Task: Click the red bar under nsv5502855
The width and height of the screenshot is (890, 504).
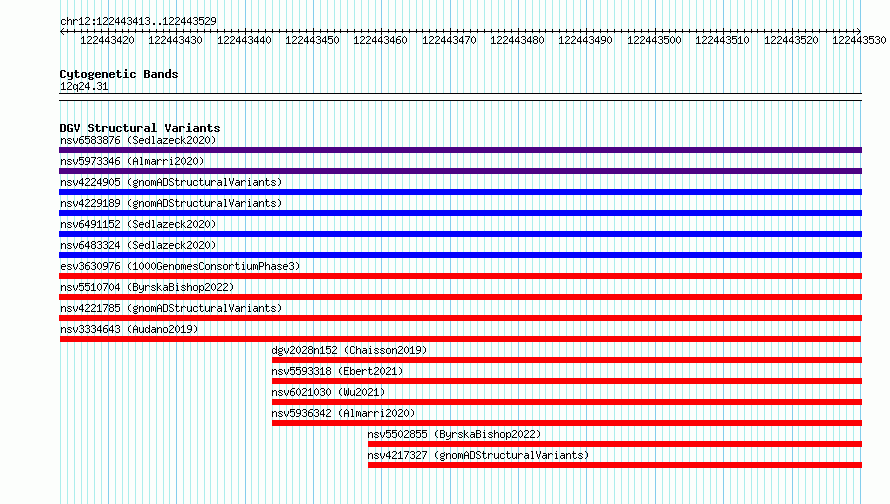Action: [x=615, y=444]
